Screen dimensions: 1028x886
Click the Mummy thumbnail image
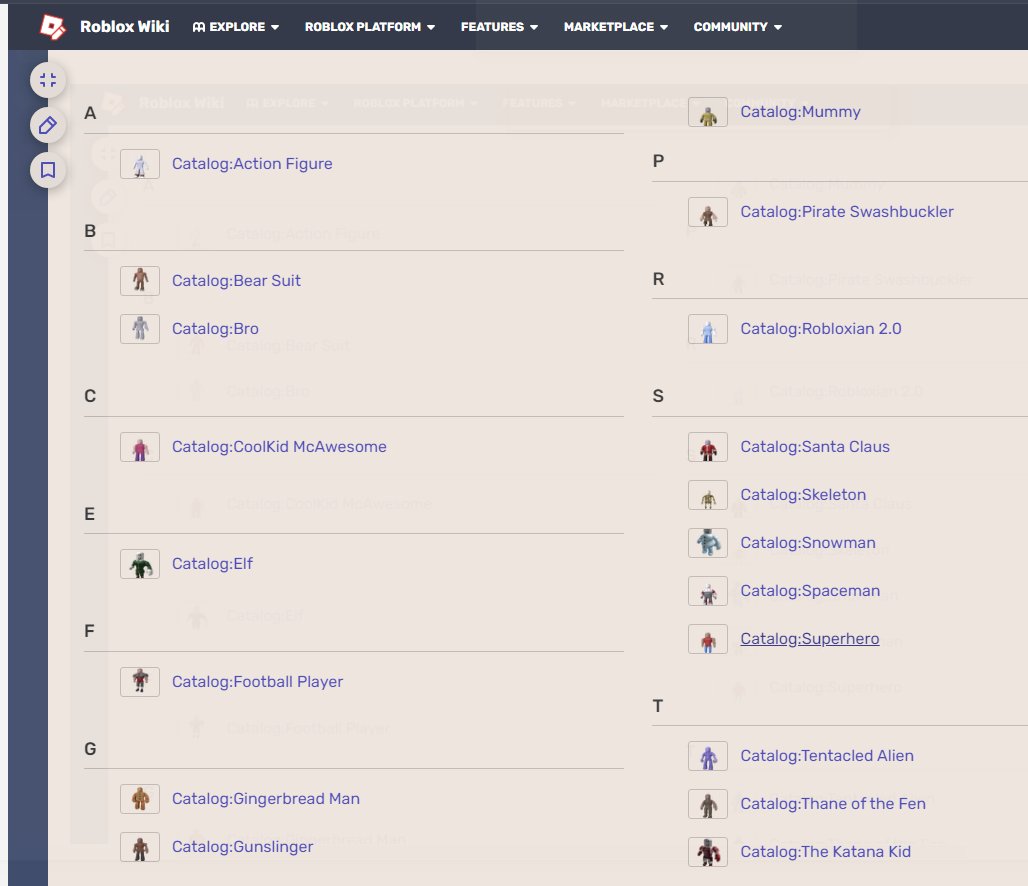coord(708,112)
